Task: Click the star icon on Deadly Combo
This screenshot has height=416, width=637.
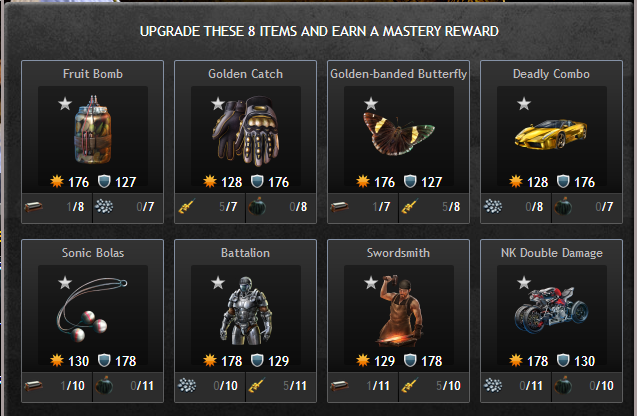Action: 524,104
